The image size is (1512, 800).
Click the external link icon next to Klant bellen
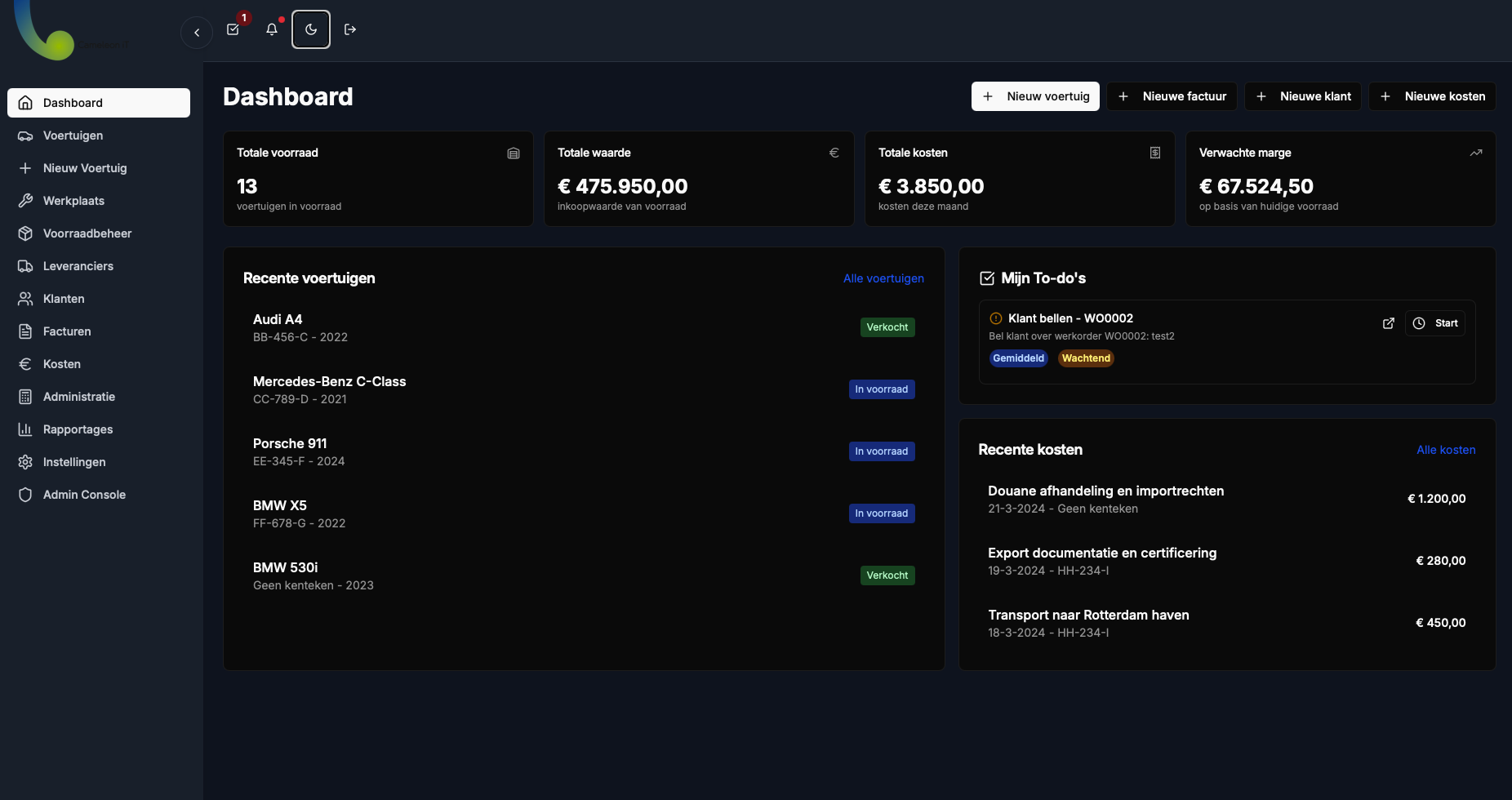point(1389,323)
